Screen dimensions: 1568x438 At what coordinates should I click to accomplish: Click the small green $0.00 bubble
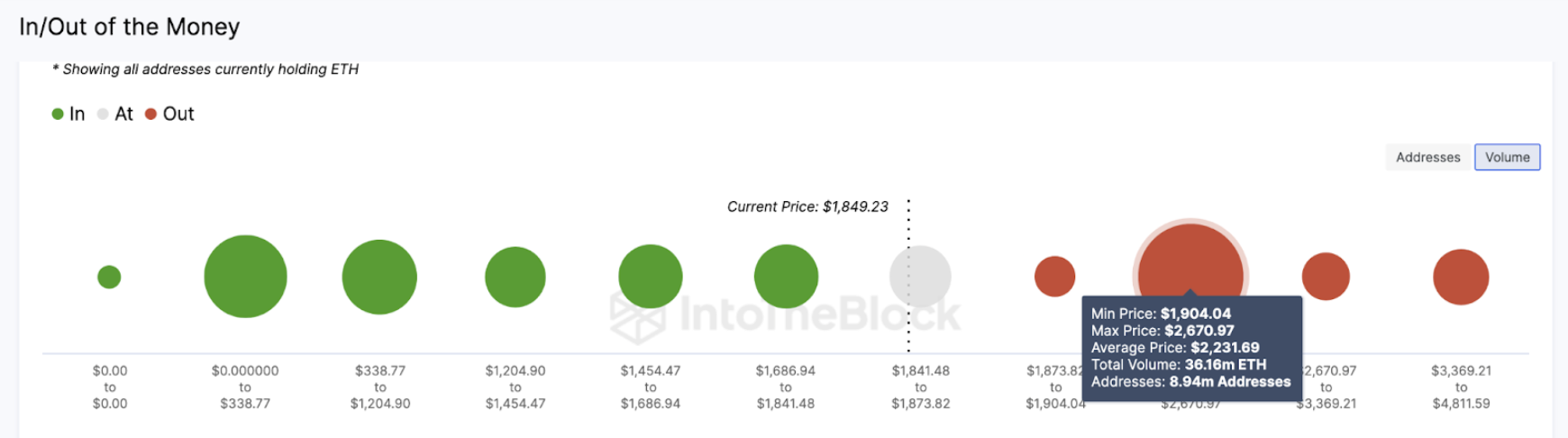109,277
